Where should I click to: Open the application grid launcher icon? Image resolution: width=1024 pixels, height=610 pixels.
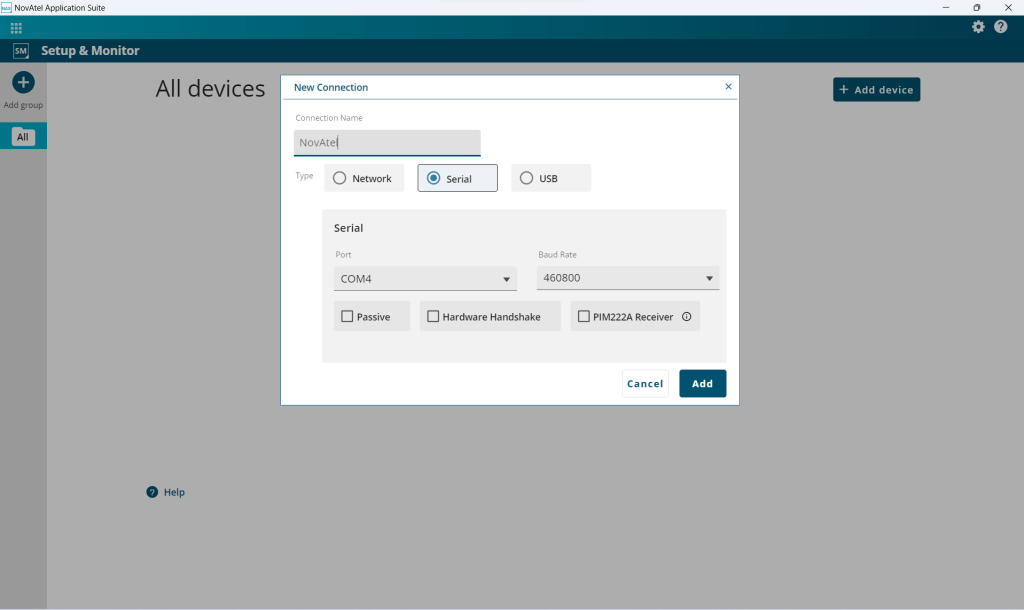click(16, 28)
